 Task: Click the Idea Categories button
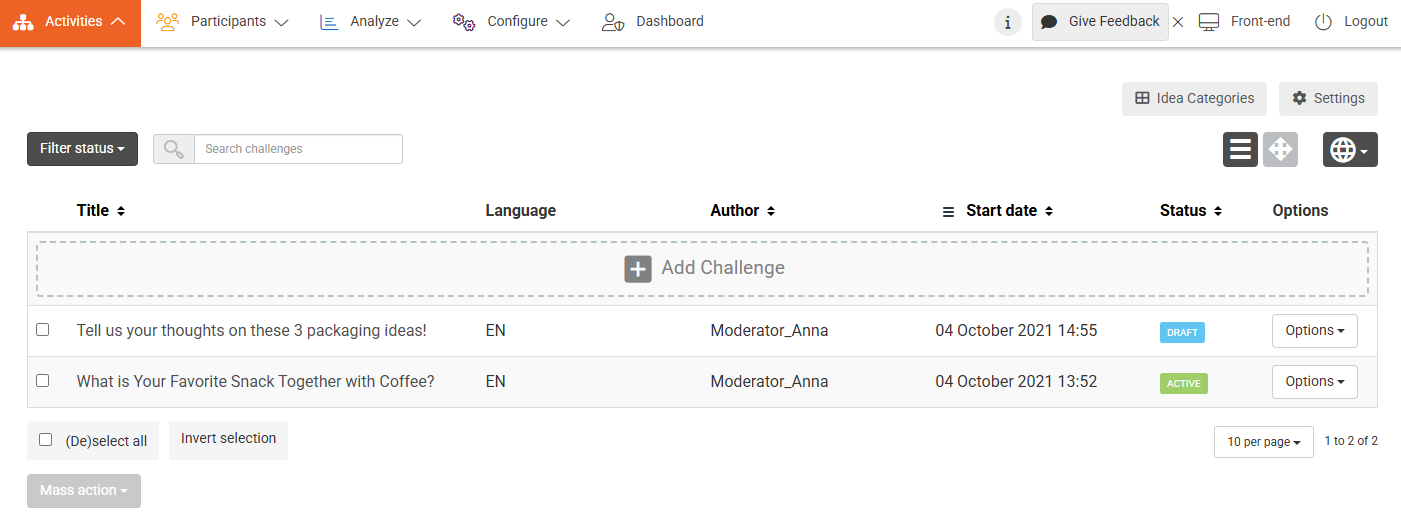(x=1194, y=99)
